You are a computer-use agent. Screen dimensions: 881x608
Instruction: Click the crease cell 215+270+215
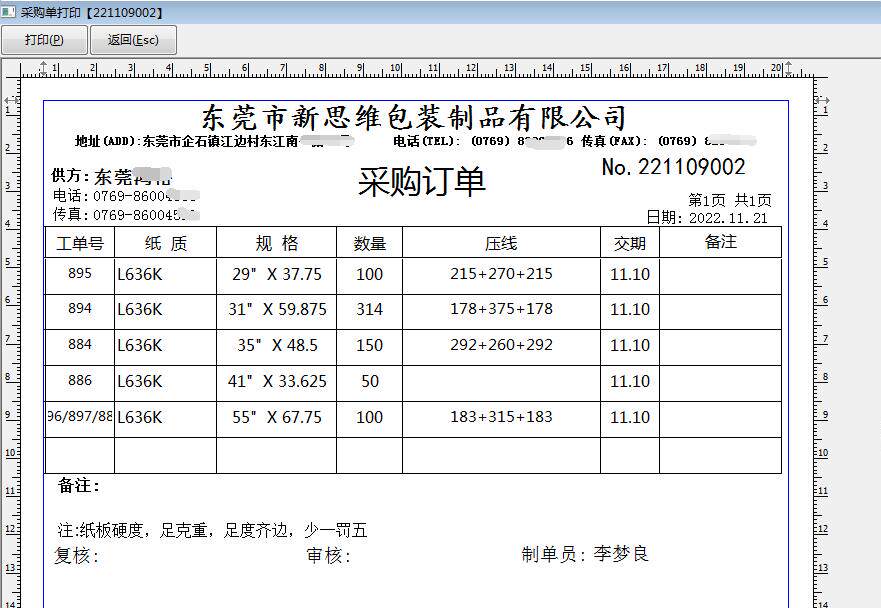pyautogui.click(x=501, y=274)
